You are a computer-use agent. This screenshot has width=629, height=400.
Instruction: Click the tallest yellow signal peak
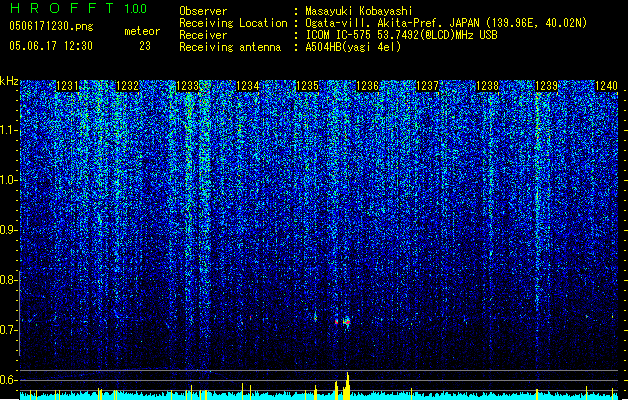coord(348,386)
